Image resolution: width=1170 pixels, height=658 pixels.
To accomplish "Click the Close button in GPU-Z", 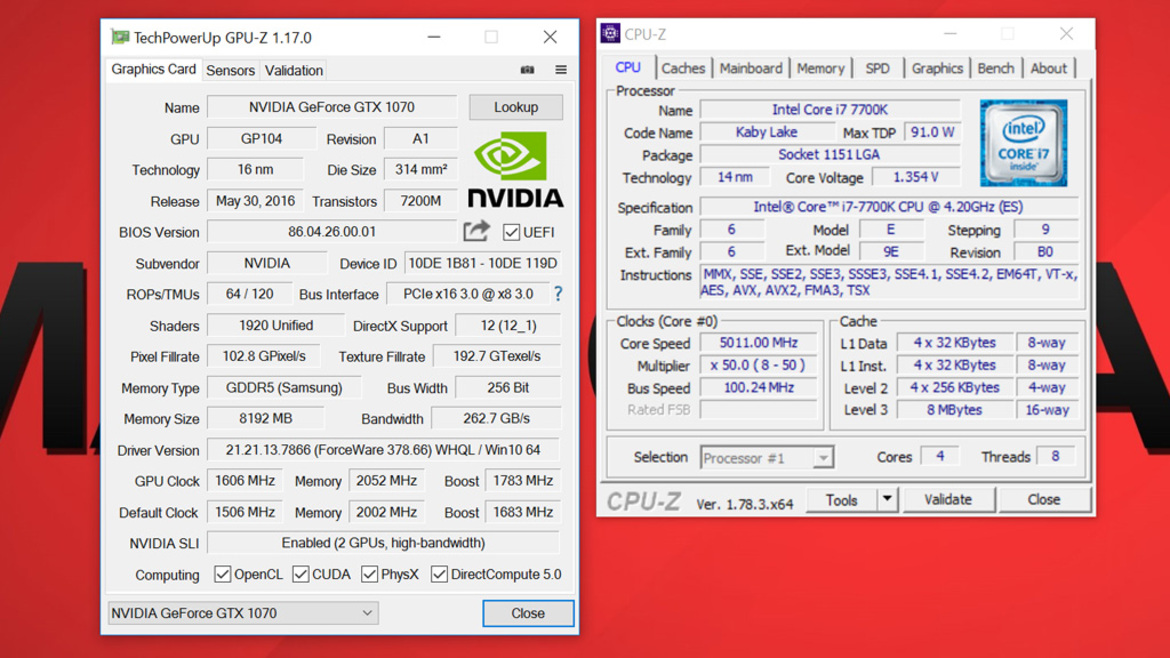I will pyautogui.click(x=528, y=612).
